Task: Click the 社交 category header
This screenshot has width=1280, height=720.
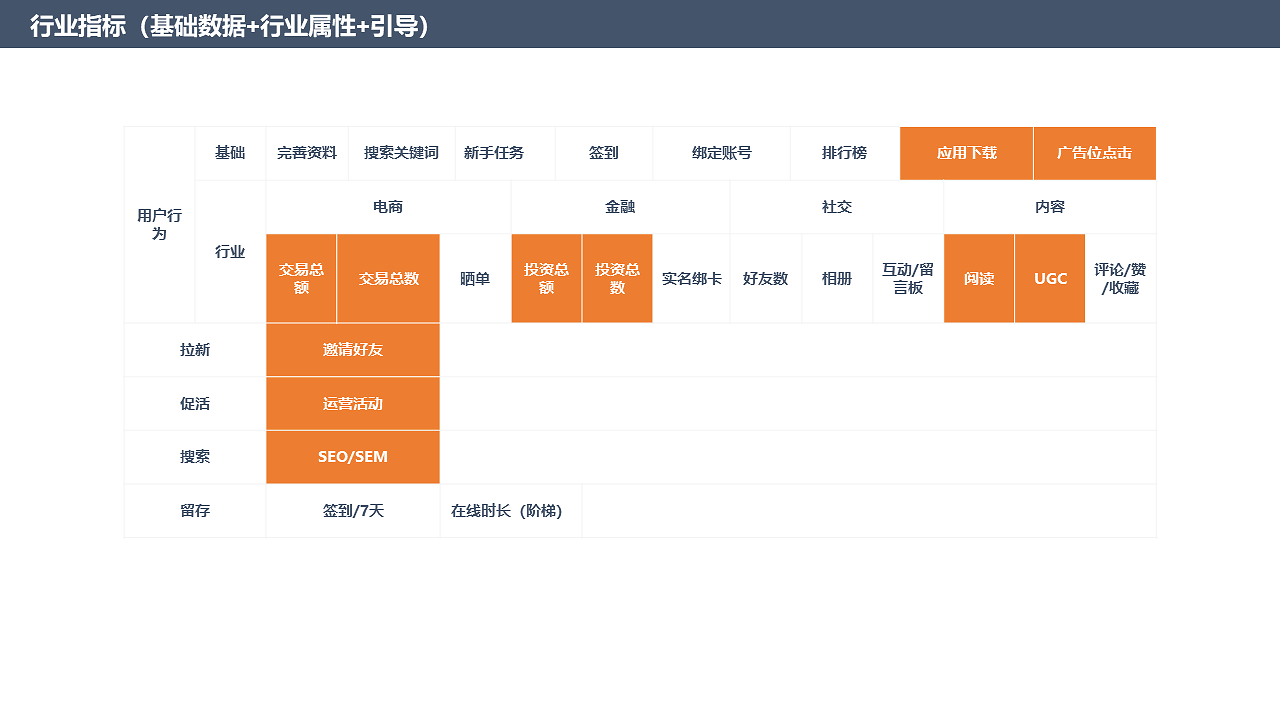Action: click(x=837, y=207)
